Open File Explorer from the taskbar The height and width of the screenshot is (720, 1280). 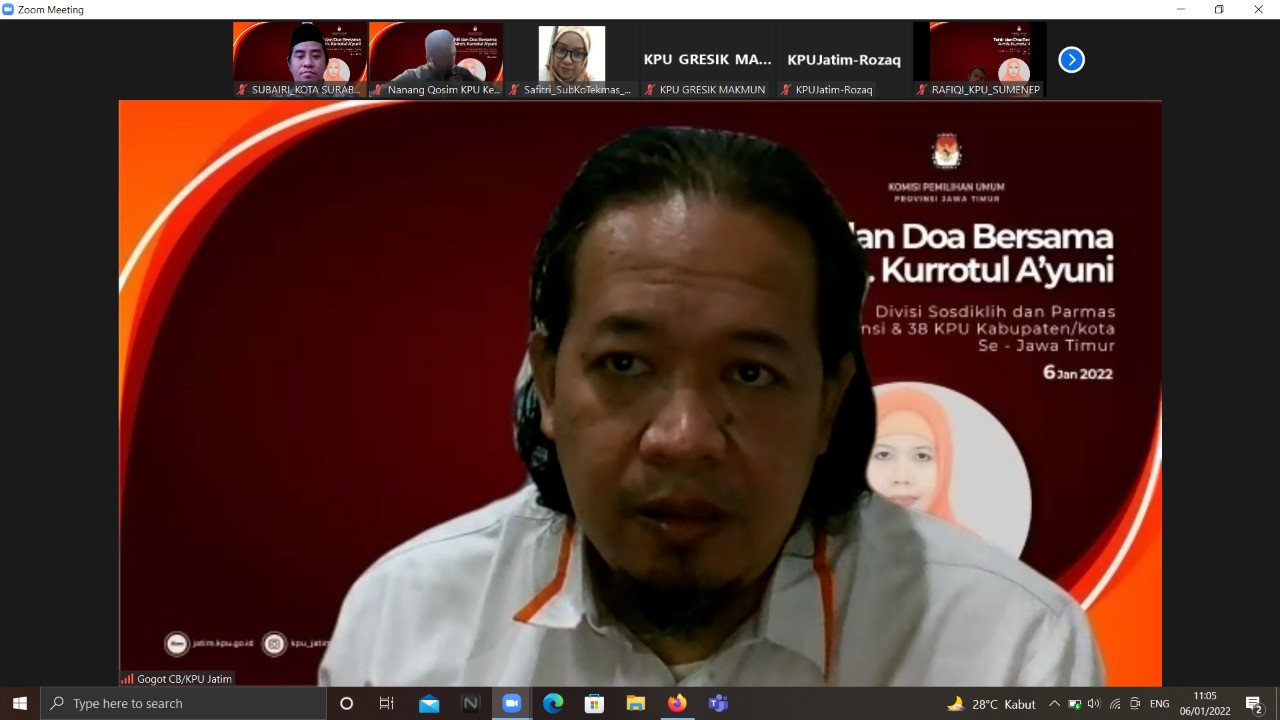tap(636, 704)
